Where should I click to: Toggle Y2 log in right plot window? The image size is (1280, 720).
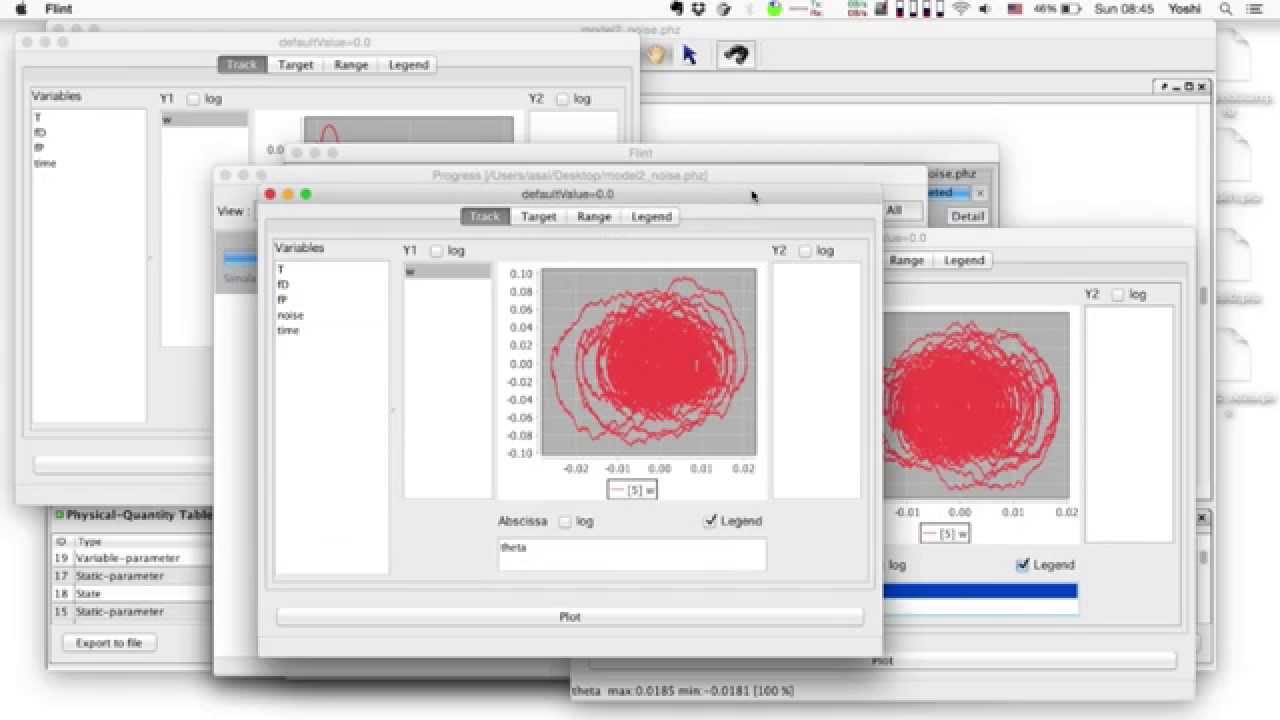click(1118, 295)
